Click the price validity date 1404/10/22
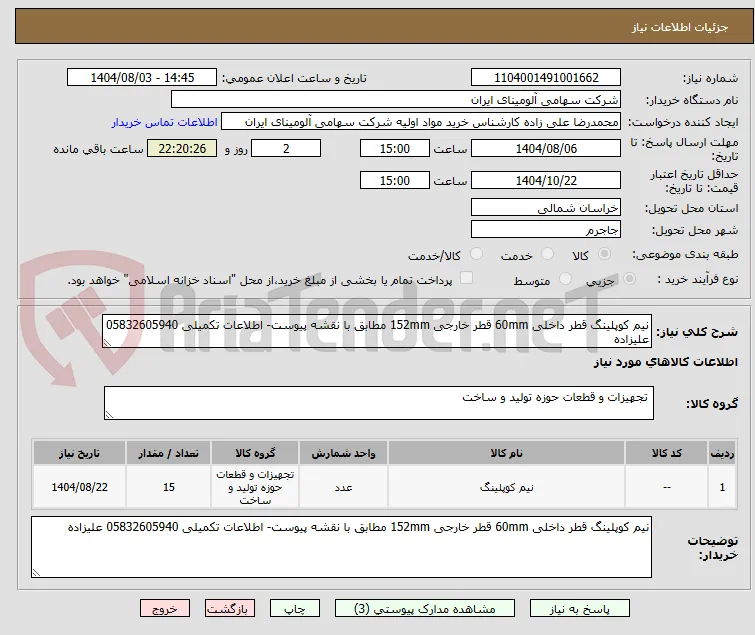 (x=546, y=181)
